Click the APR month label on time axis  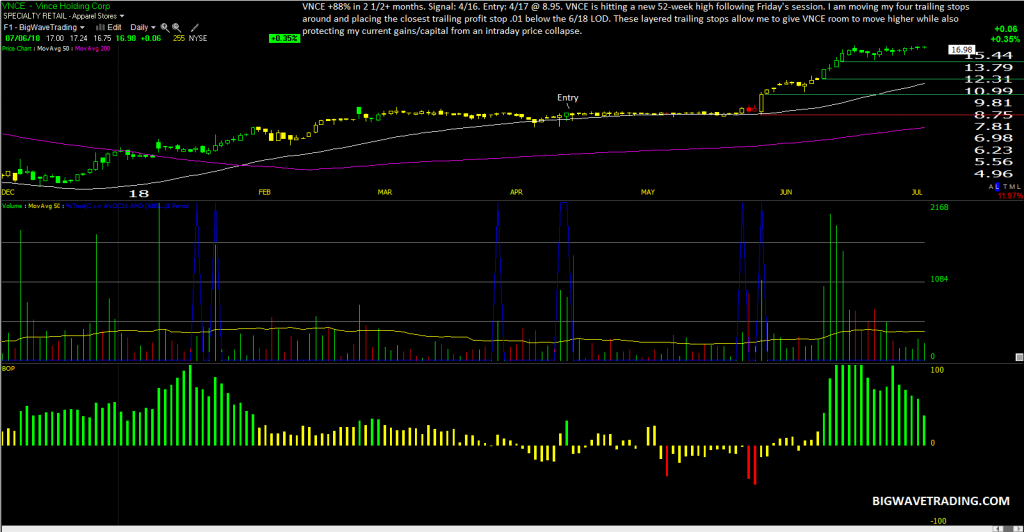(x=516, y=192)
